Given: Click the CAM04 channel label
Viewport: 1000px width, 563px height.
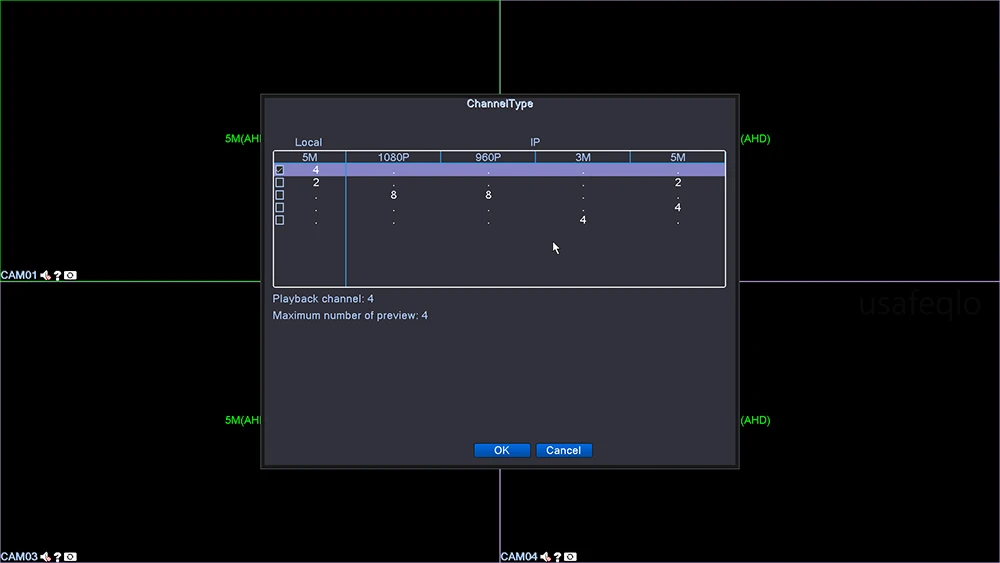Looking at the screenshot, I should [x=519, y=557].
